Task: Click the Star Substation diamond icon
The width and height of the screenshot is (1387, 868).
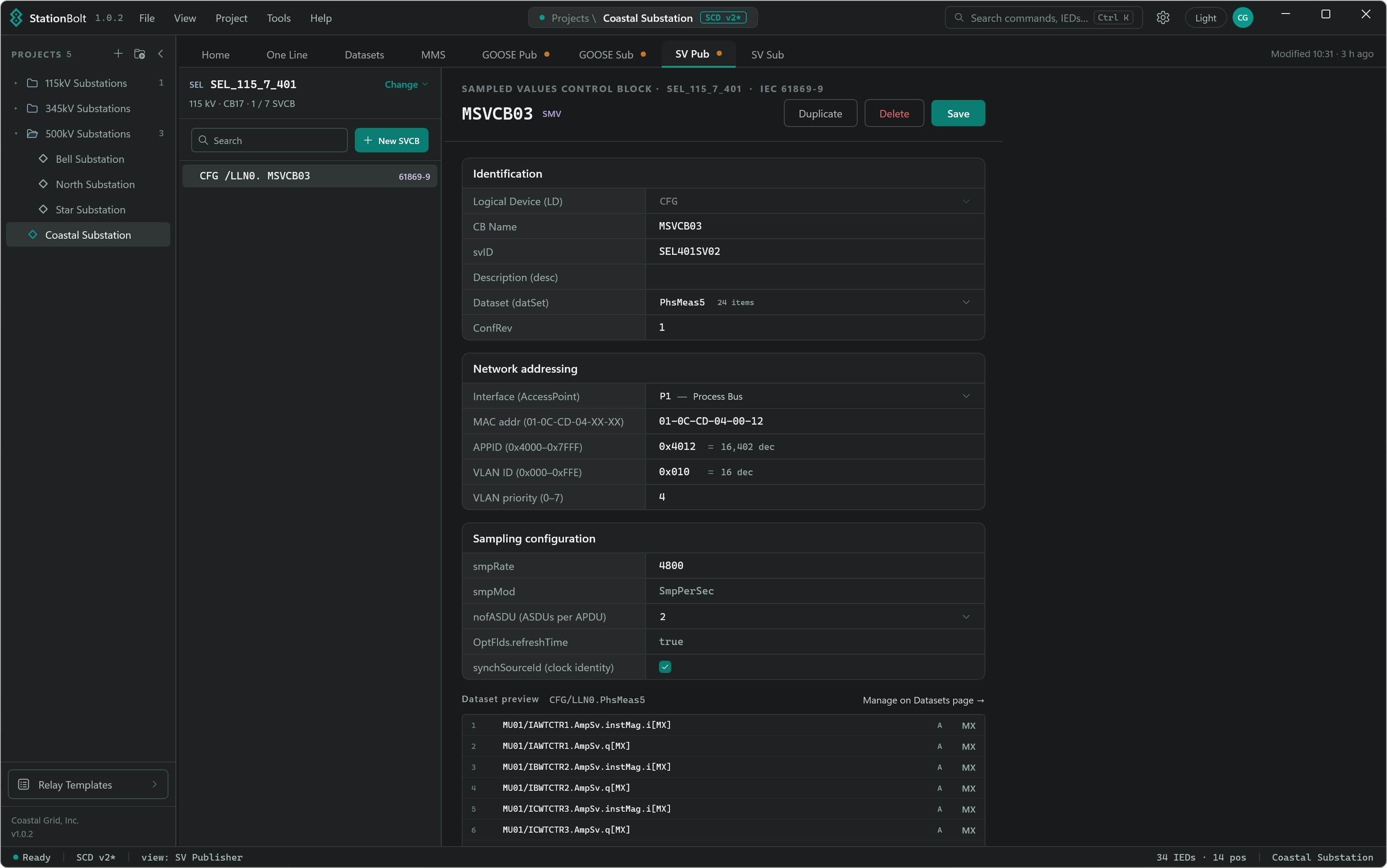Action: coord(43,209)
